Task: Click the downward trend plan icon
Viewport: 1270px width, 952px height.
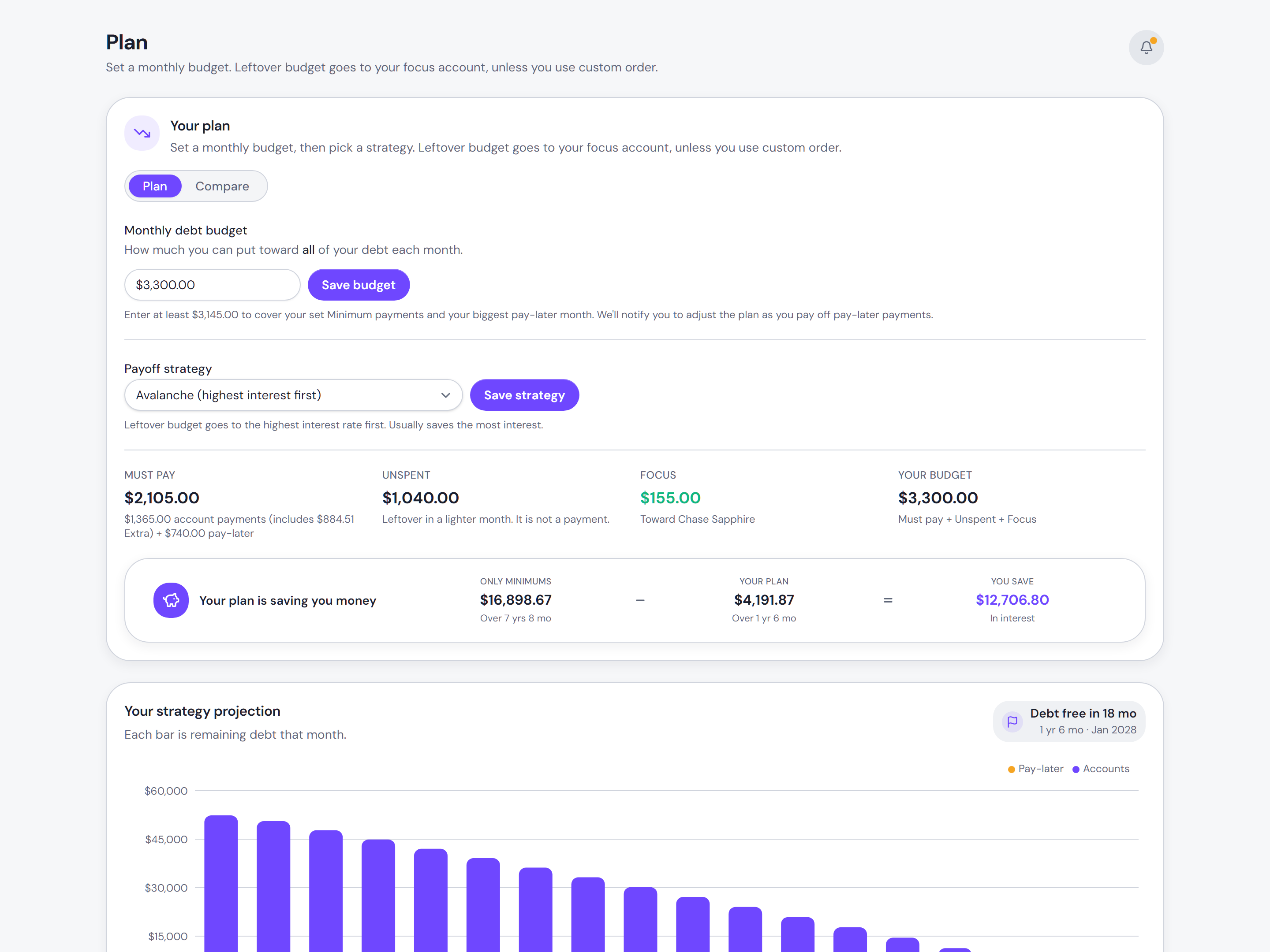Action: [x=142, y=133]
